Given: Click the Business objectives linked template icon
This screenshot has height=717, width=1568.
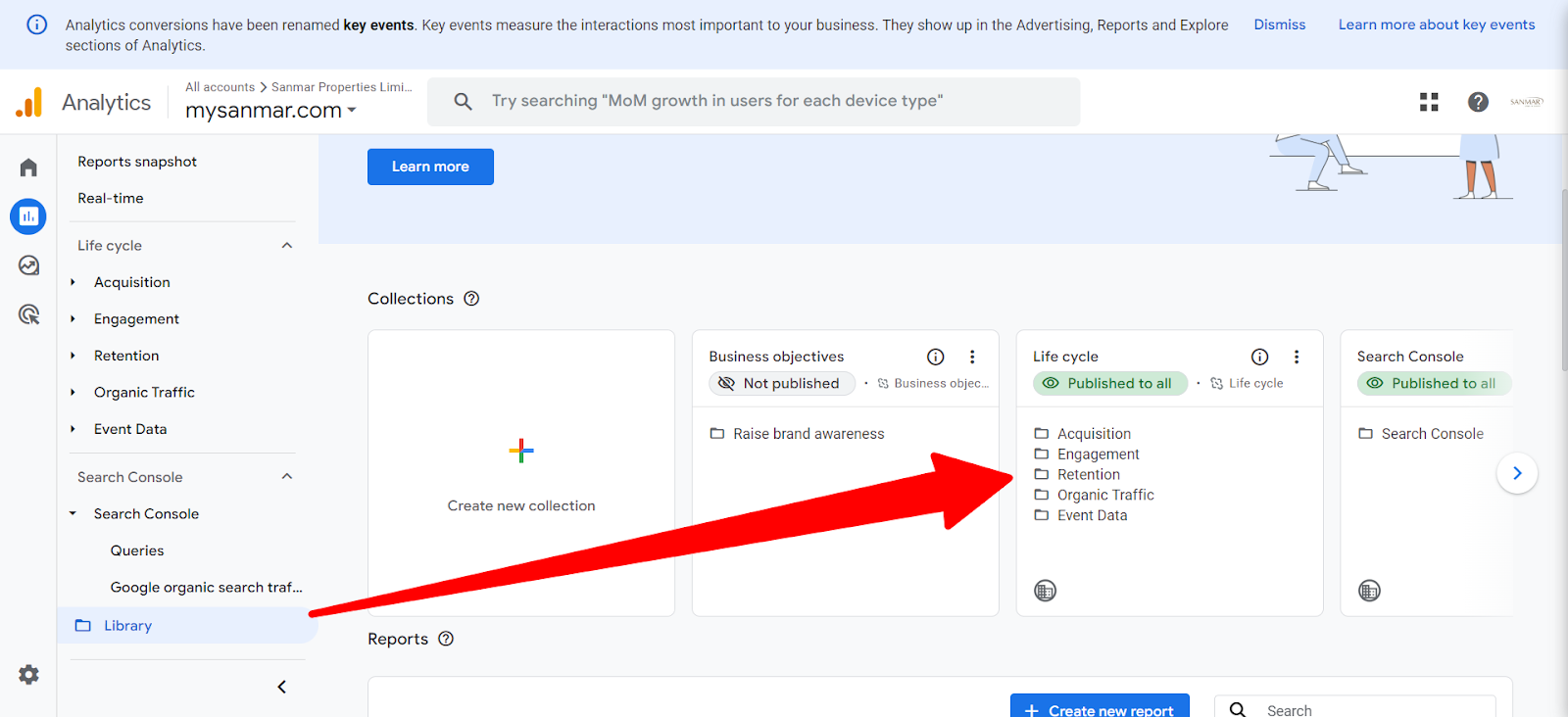Looking at the screenshot, I should click(883, 384).
